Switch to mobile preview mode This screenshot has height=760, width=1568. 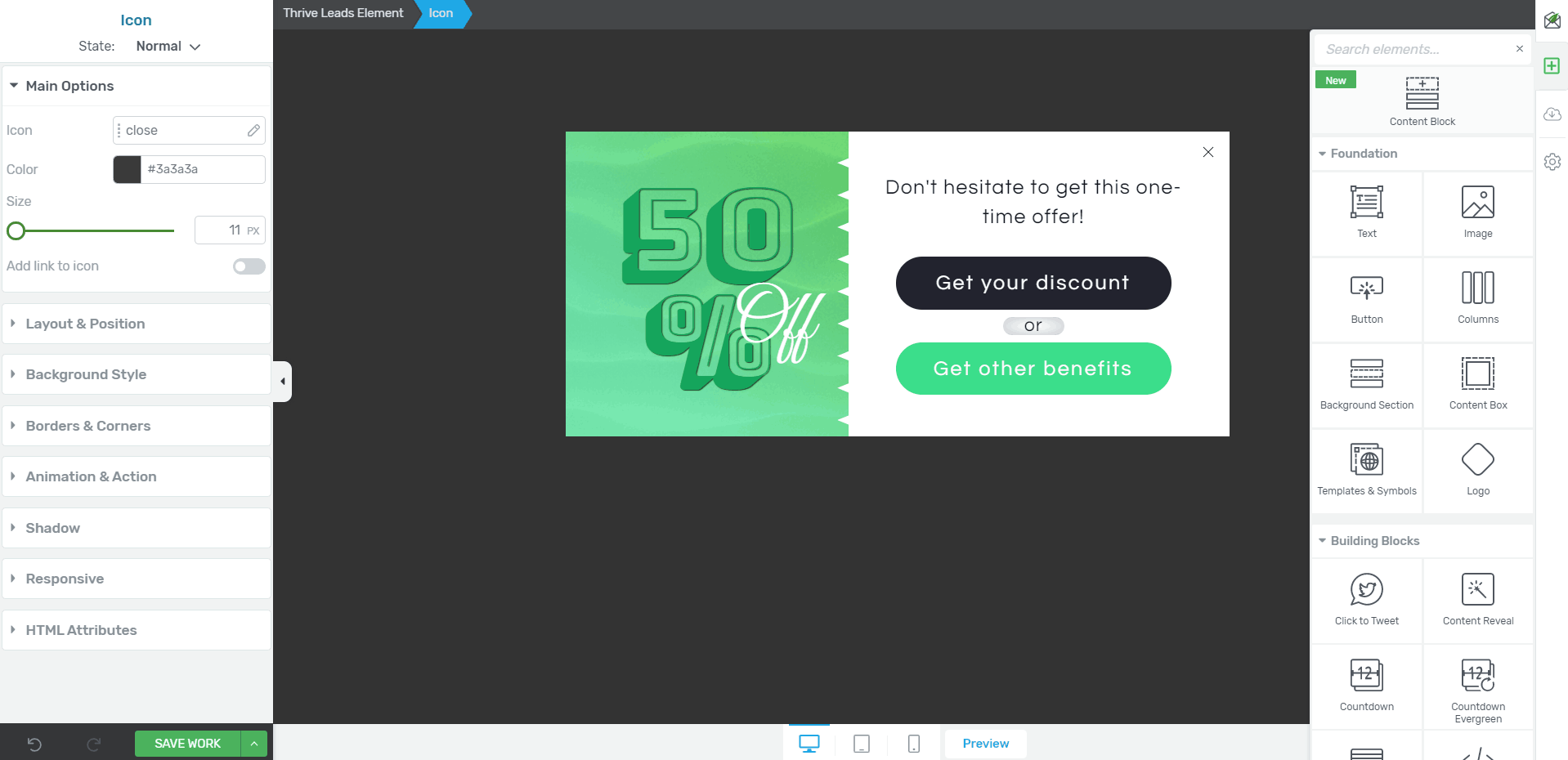coord(914,744)
